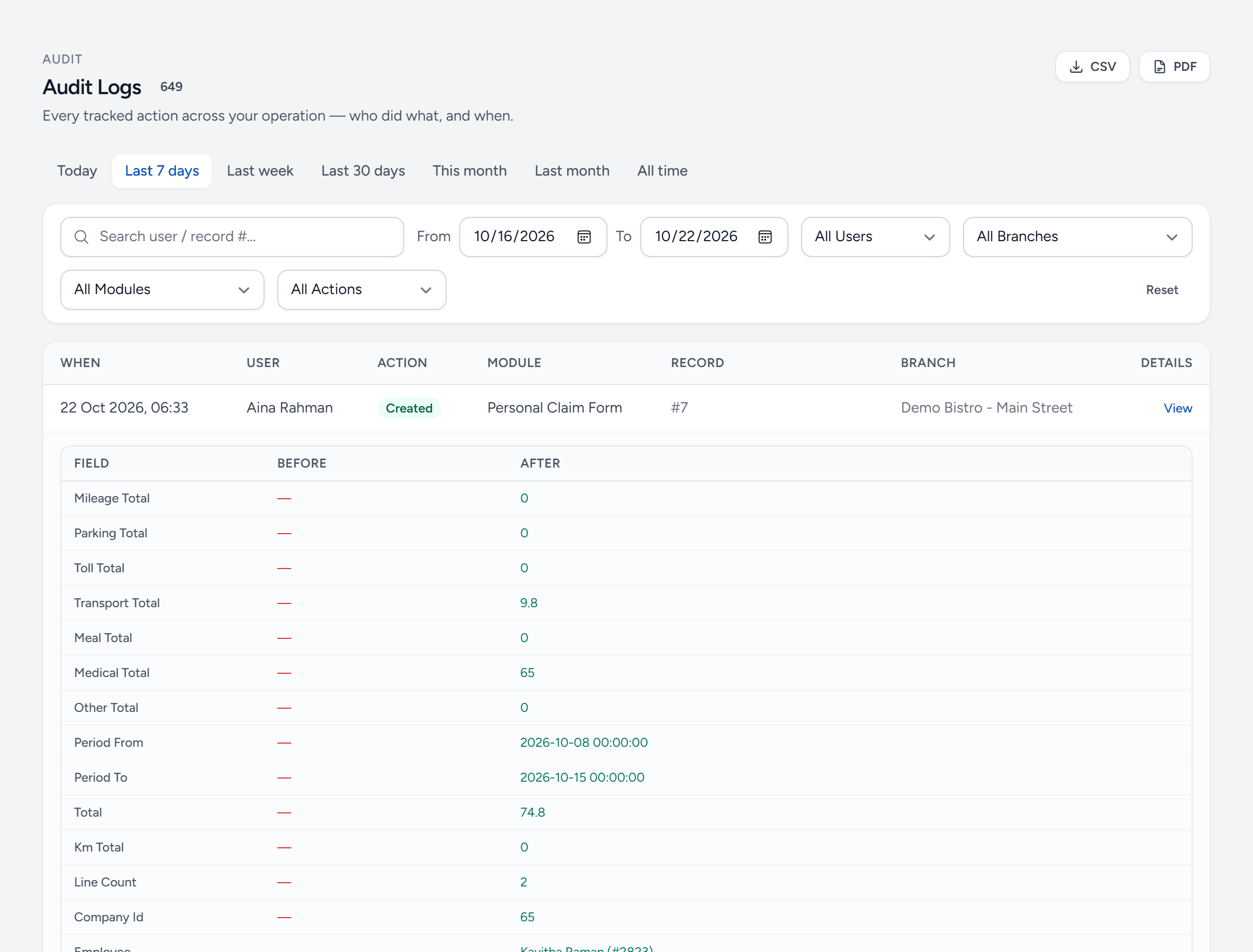Select the Last 7 days tab
The width and height of the screenshot is (1253, 952).
[x=161, y=170]
